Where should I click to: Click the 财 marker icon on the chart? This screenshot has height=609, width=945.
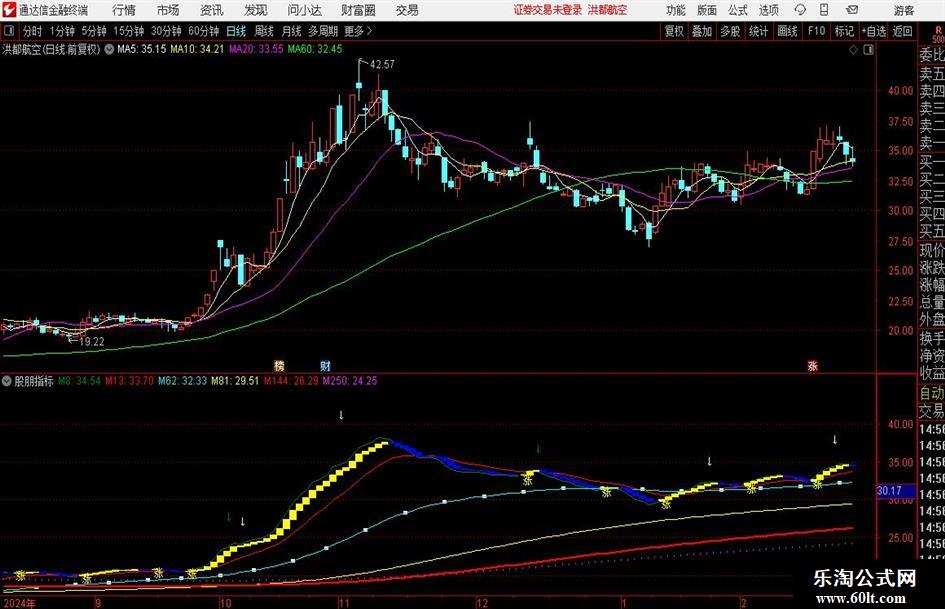click(x=325, y=365)
